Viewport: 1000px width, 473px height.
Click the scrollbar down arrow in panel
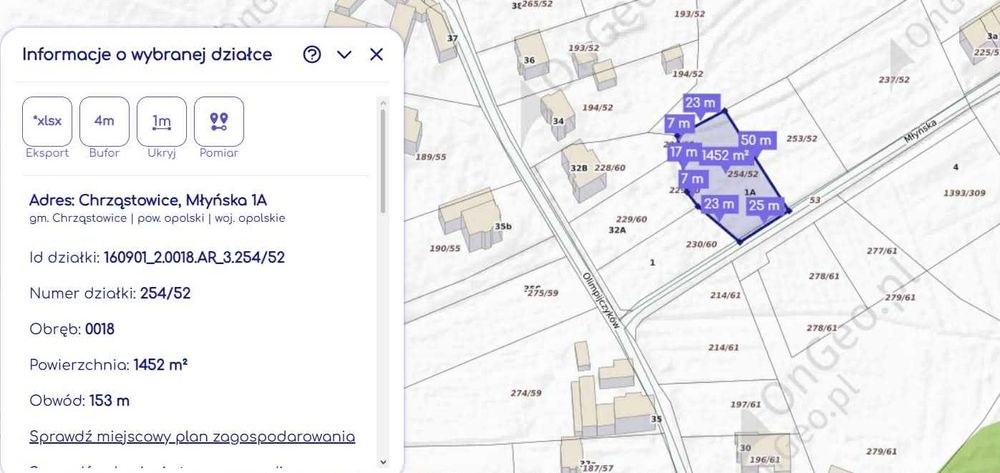pos(383,462)
